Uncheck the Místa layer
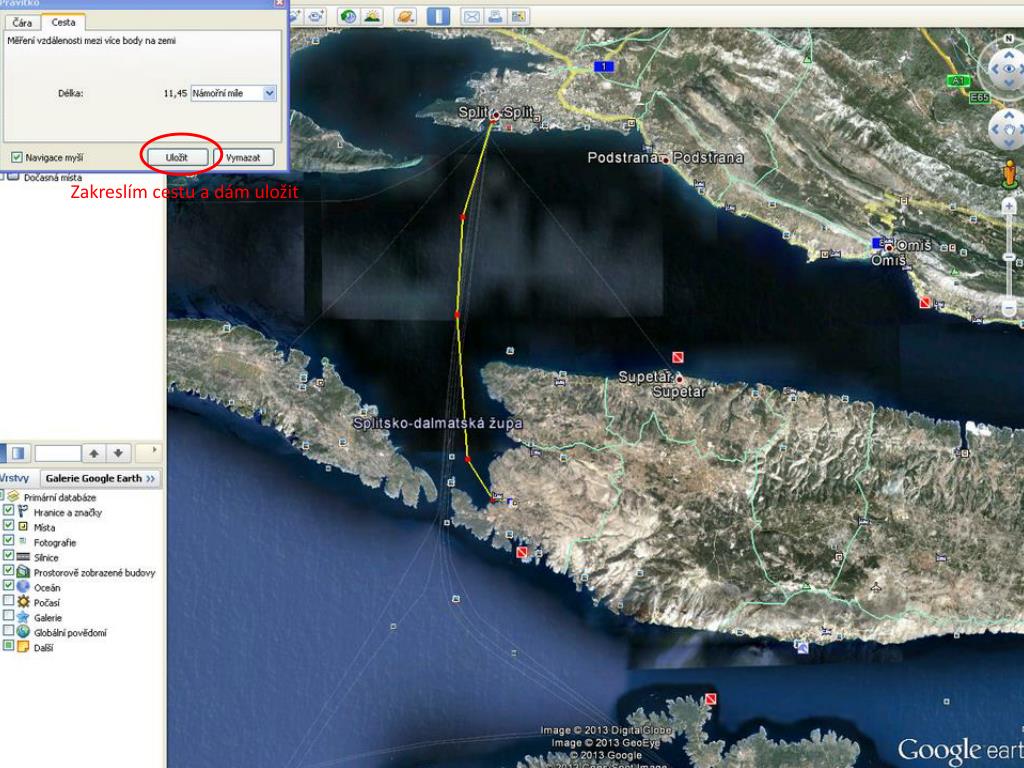This screenshot has width=1024, height=768. pos(8,525)
